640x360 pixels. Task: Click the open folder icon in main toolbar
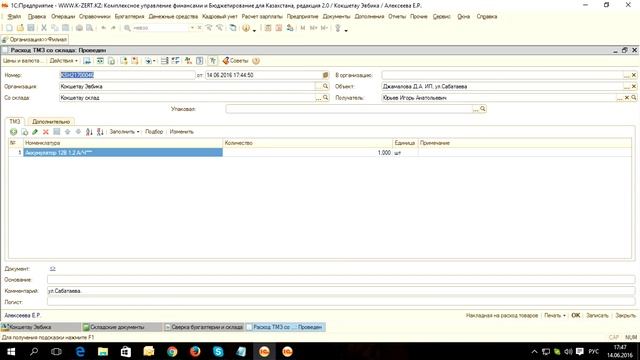(x=20, y=28)
